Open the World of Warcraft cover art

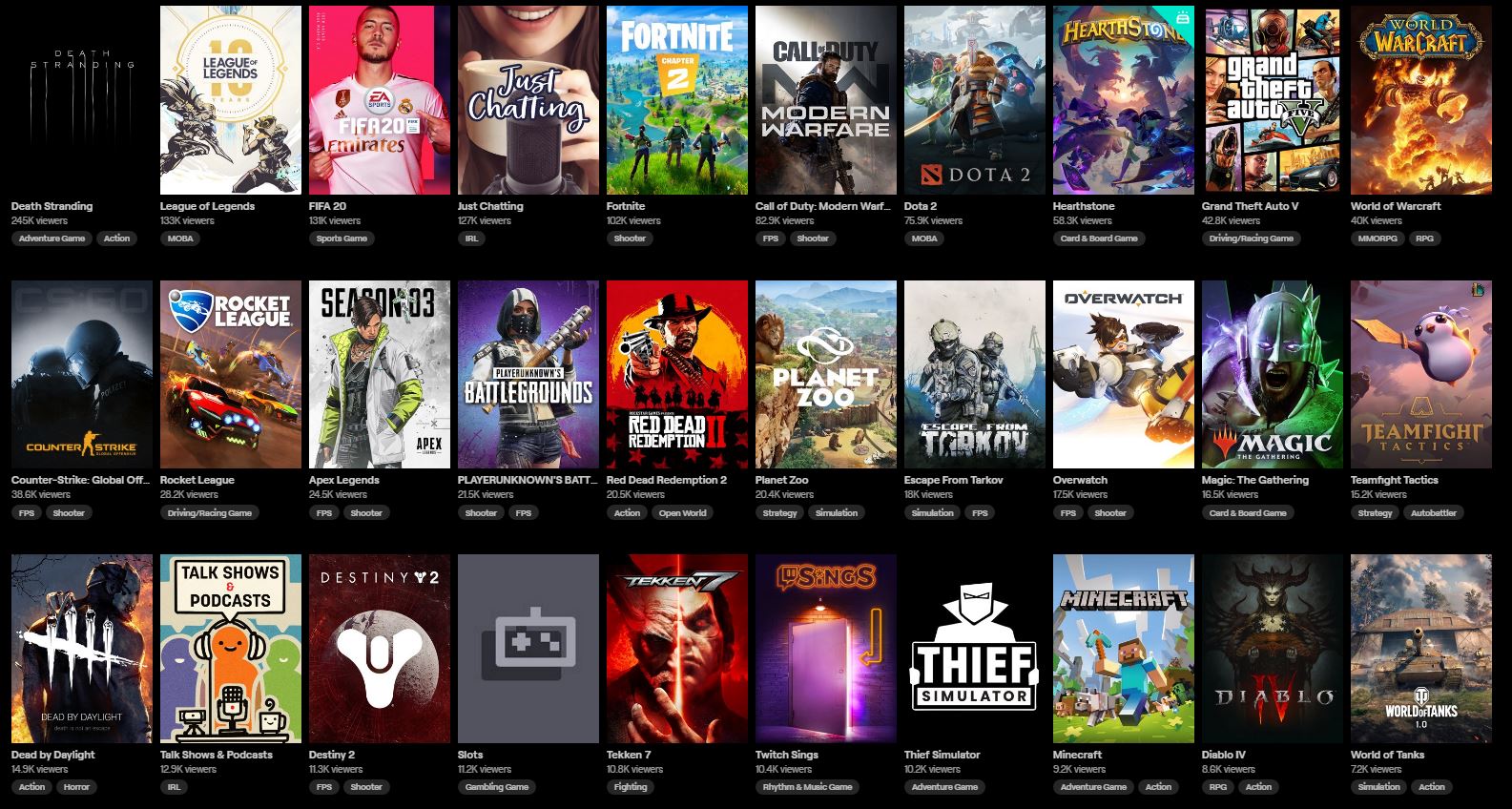pos(1421,100)
